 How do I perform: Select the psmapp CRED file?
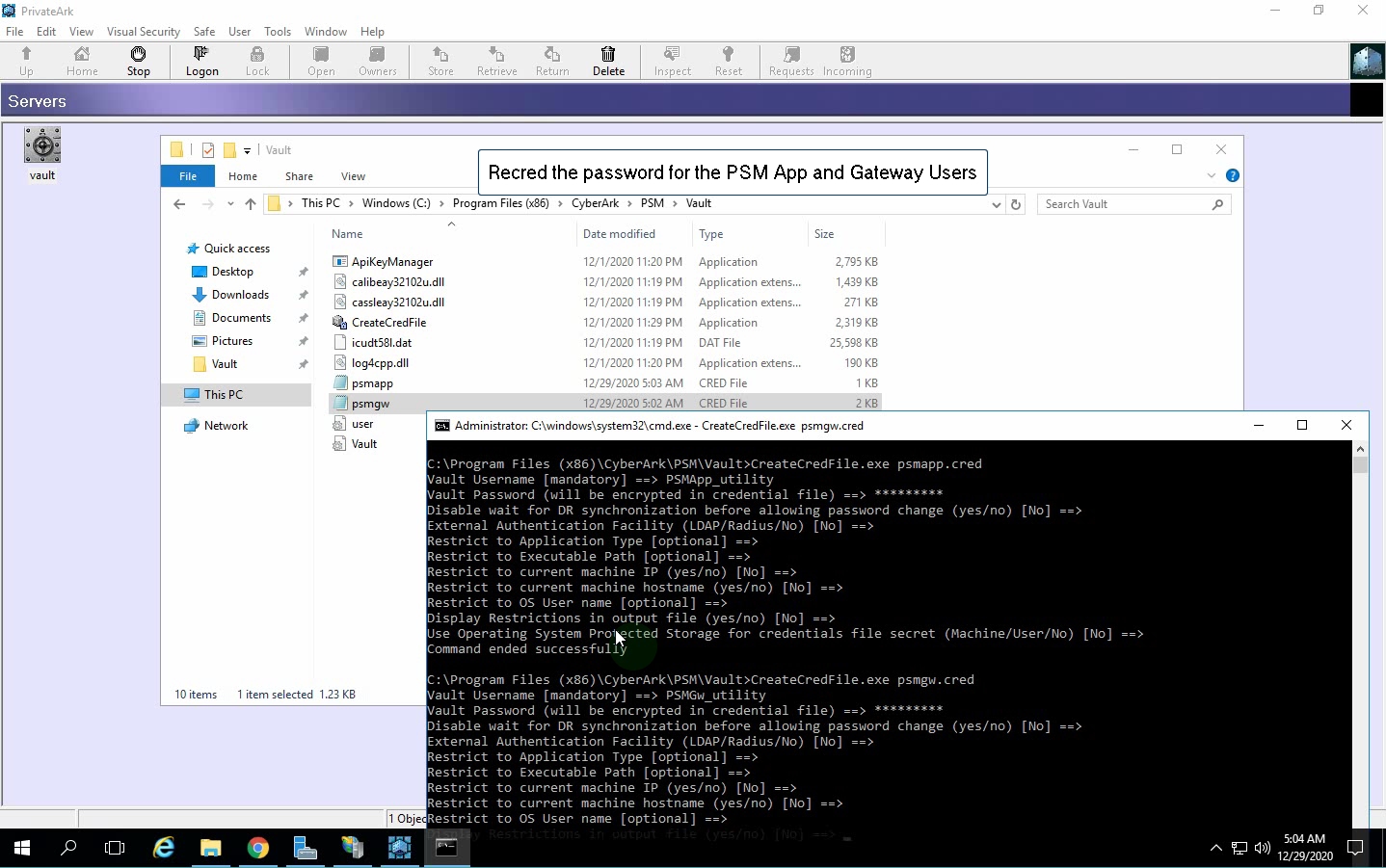[372, 383]
